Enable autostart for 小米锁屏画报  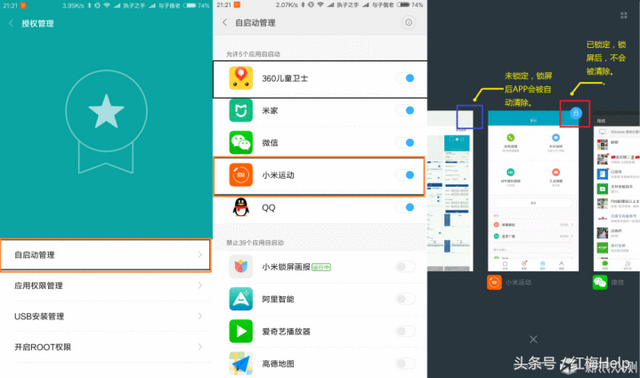(405, 267)
